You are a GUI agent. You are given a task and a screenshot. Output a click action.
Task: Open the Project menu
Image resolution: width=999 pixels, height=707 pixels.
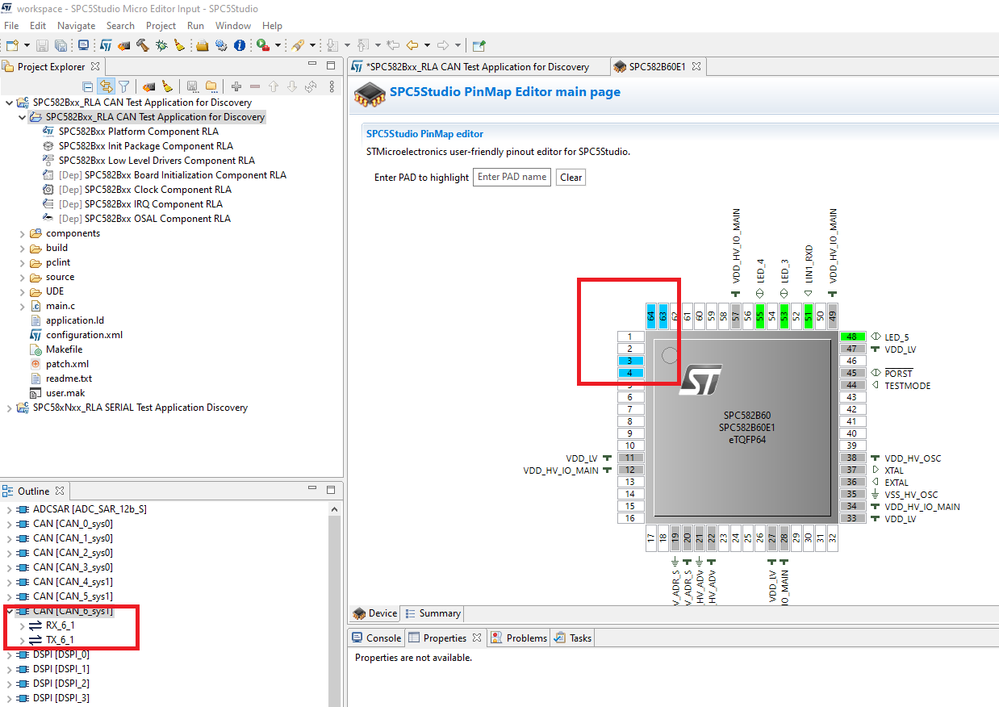click(x=161, y=25)
